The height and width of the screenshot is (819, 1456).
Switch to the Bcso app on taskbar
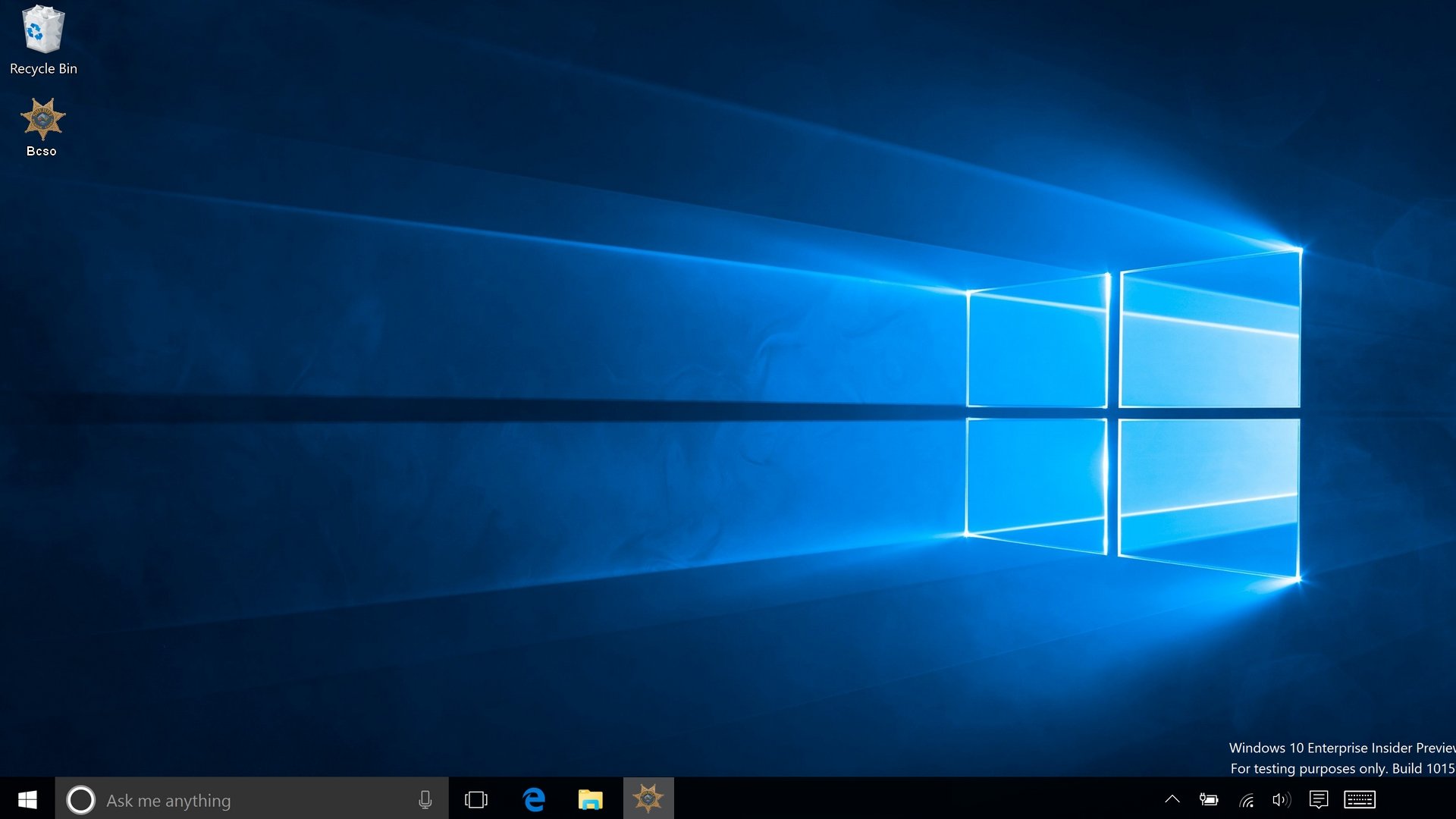pyautogui.click(x=648, y=799)
